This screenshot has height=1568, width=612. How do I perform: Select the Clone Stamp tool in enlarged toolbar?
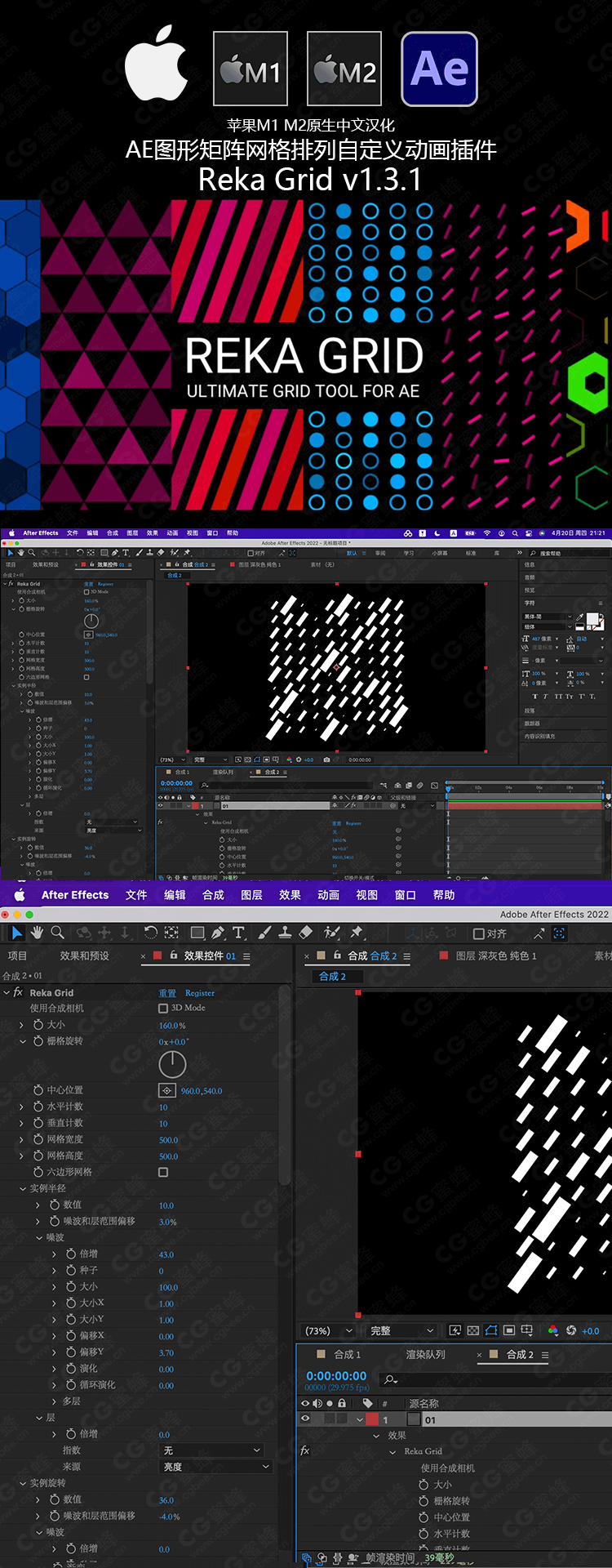point(285,933)
